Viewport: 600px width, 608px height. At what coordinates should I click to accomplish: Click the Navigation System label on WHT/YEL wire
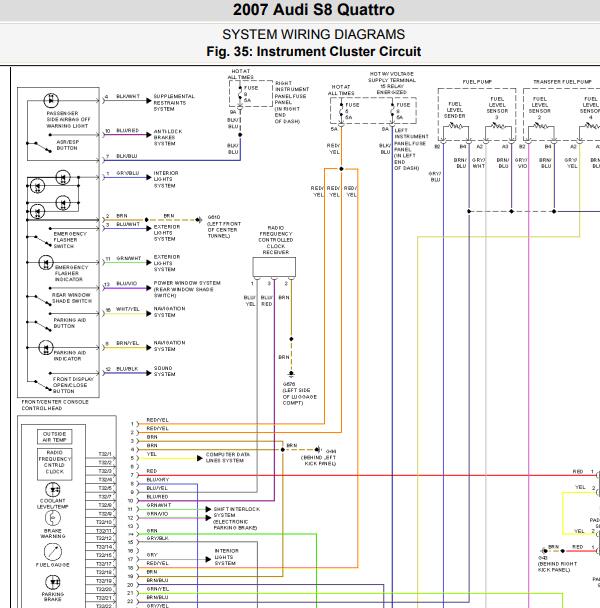coord(169,312)
